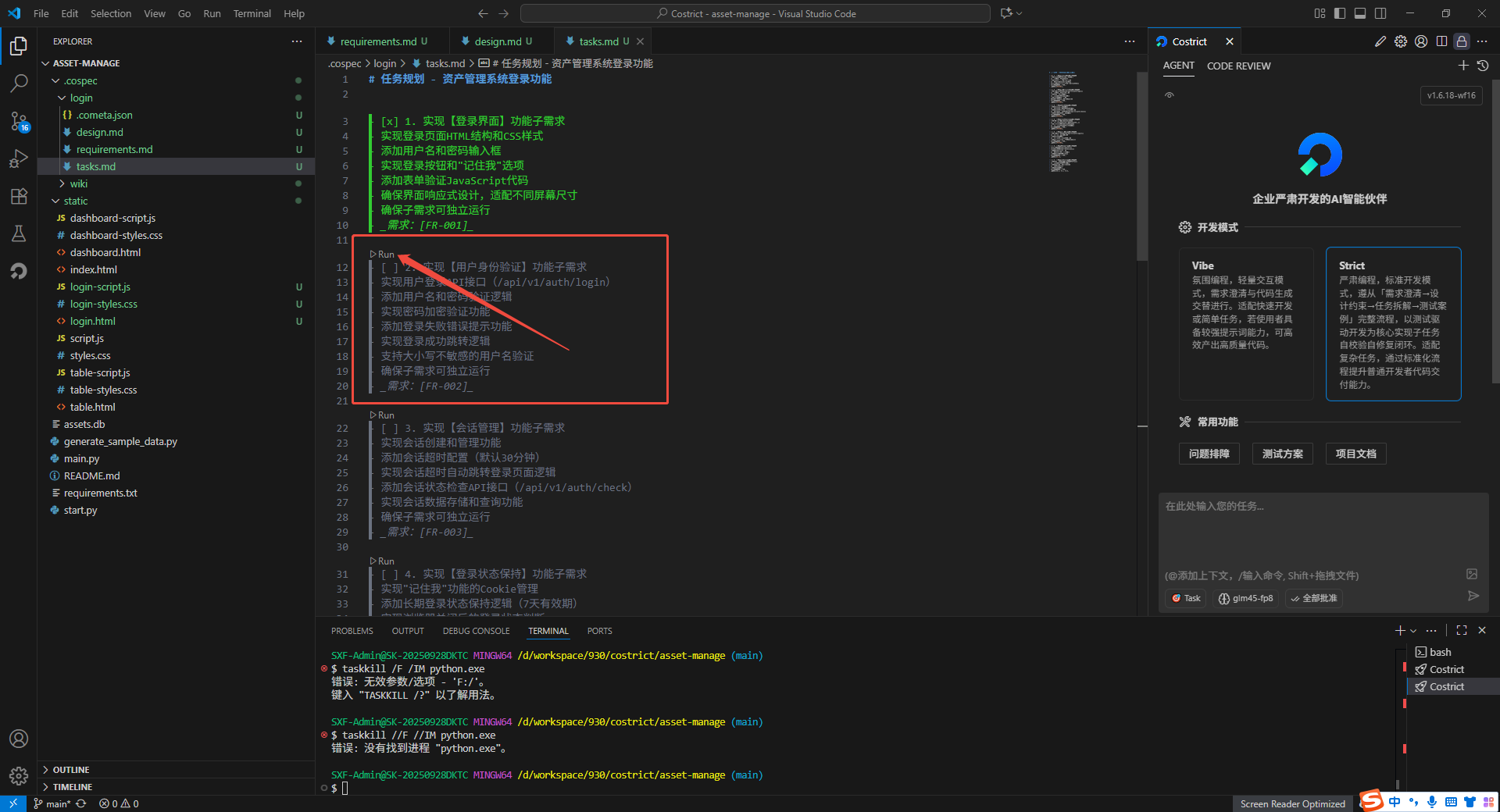Open the Terminal menu in menu bar
The image size is (1500, 812).
252,13
